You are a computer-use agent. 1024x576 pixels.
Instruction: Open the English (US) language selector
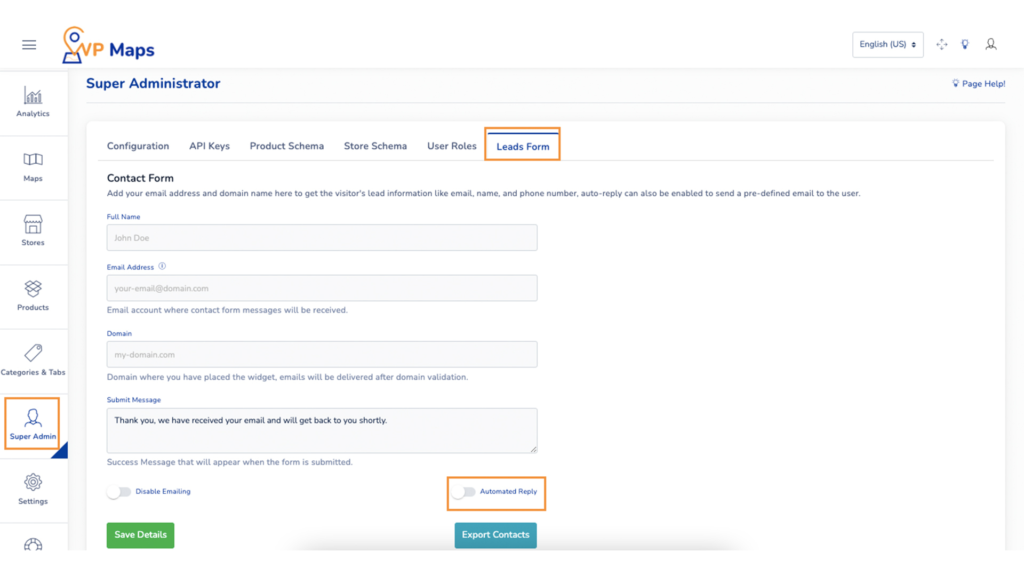coord(887,44)
